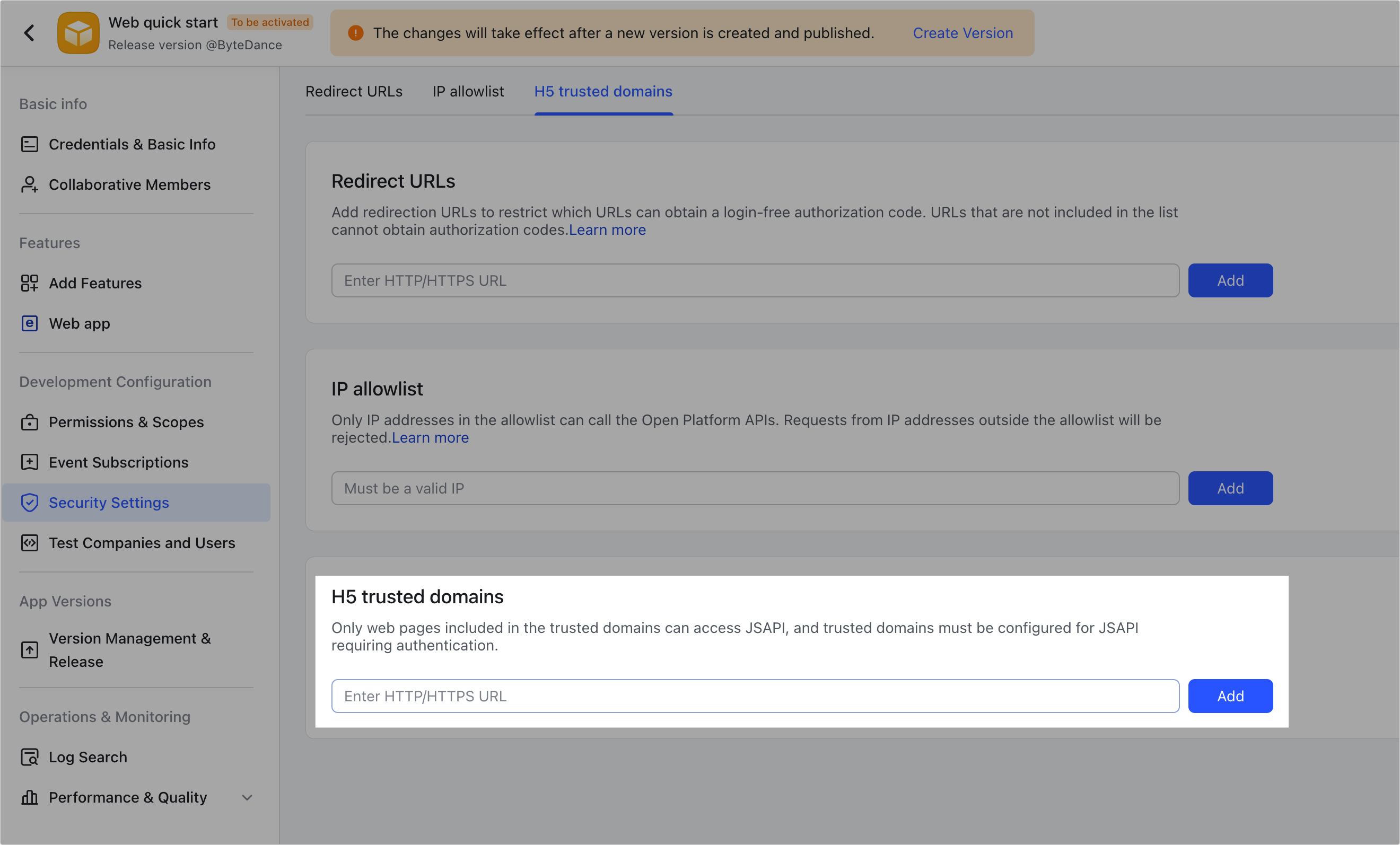1400x845 pixels.
Task: Click the Credentials & Basic Info icon
Action: [x=30, y=144]
